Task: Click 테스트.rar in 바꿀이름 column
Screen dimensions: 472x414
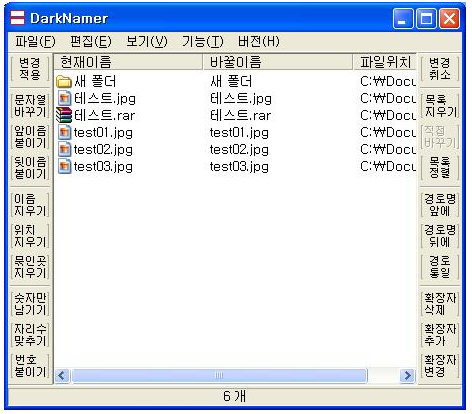Action: pyautogui.click(x=240, y=116)
